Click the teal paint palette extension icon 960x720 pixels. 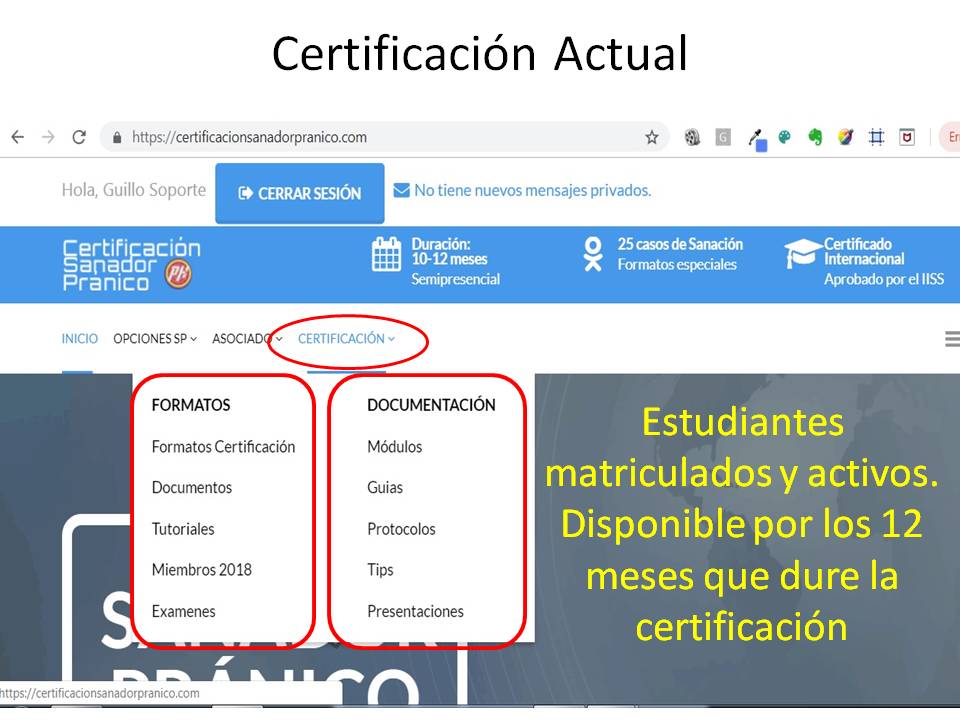coord(785,138)
